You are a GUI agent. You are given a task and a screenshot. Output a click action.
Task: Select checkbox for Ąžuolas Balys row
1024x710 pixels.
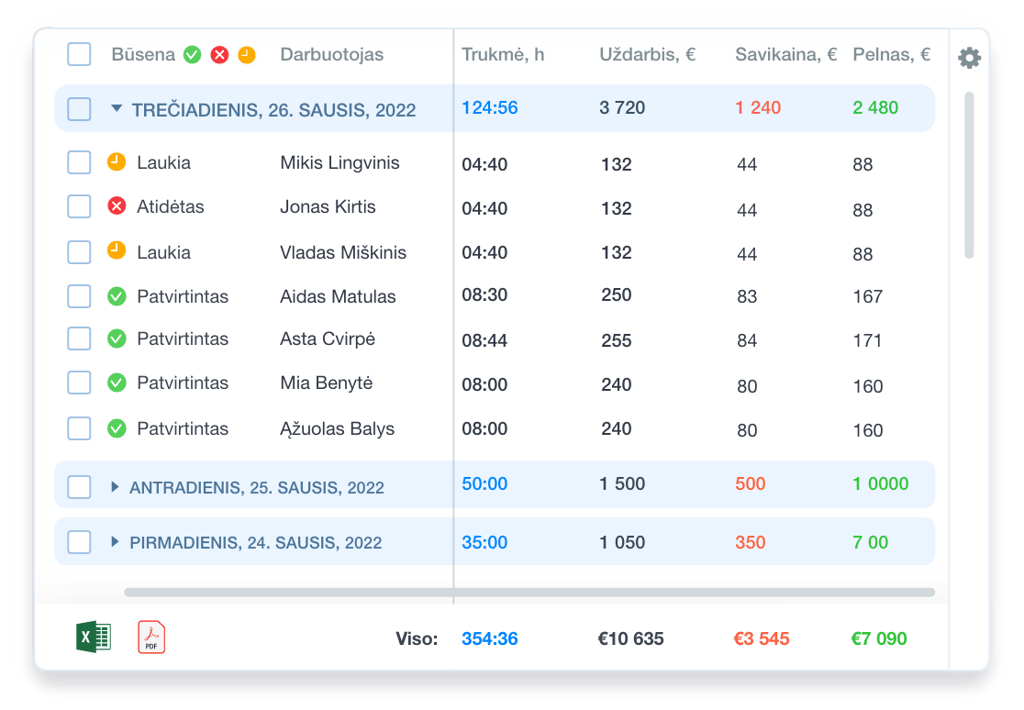pyautogui.click(x=79, y=428)
